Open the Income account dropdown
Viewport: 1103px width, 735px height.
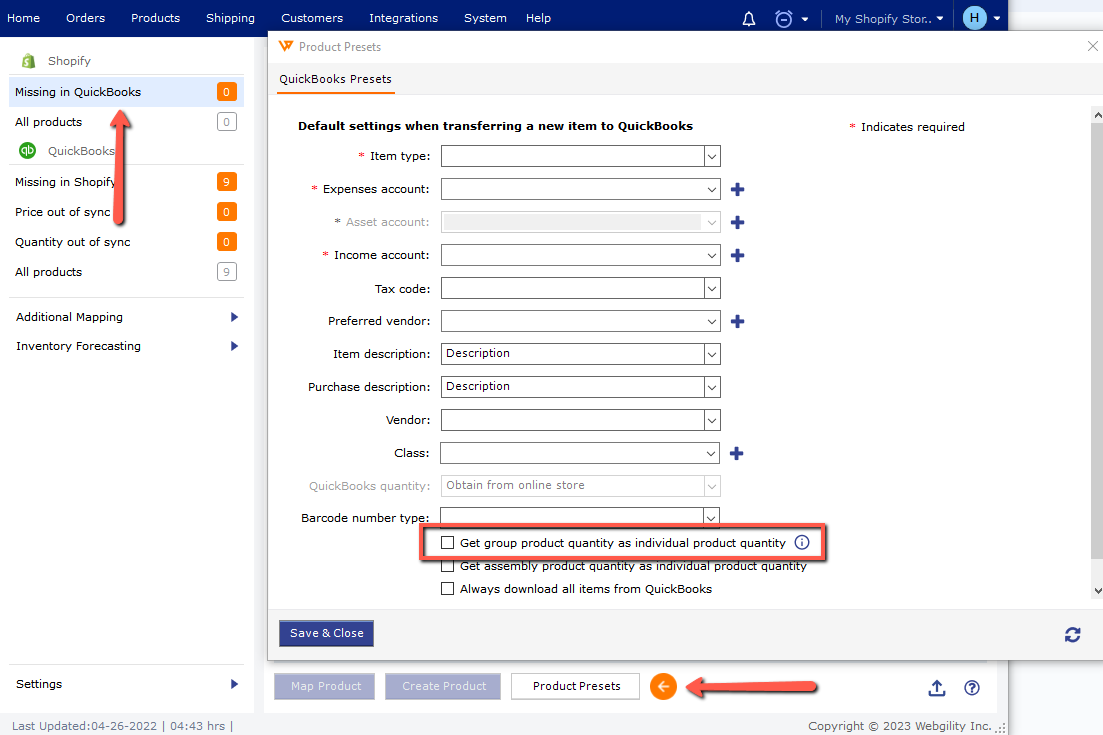(x=712, y=255)
